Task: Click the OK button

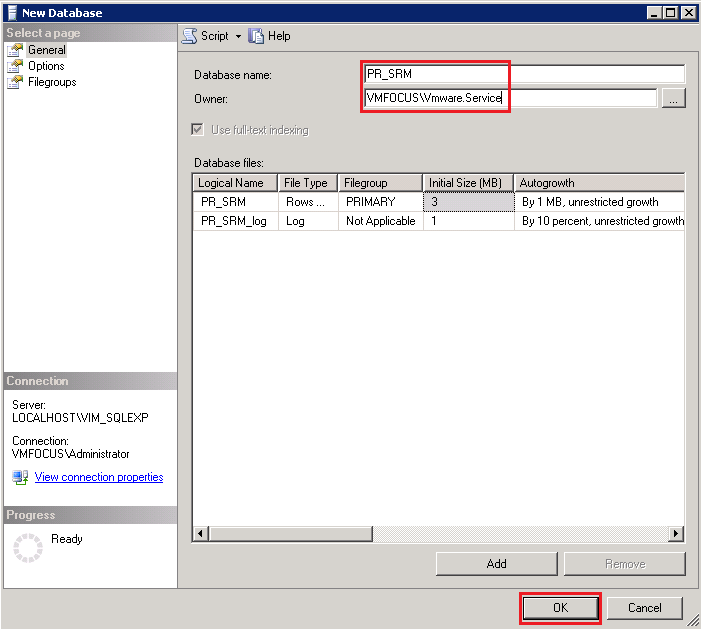Action: [x=560, y=608]
